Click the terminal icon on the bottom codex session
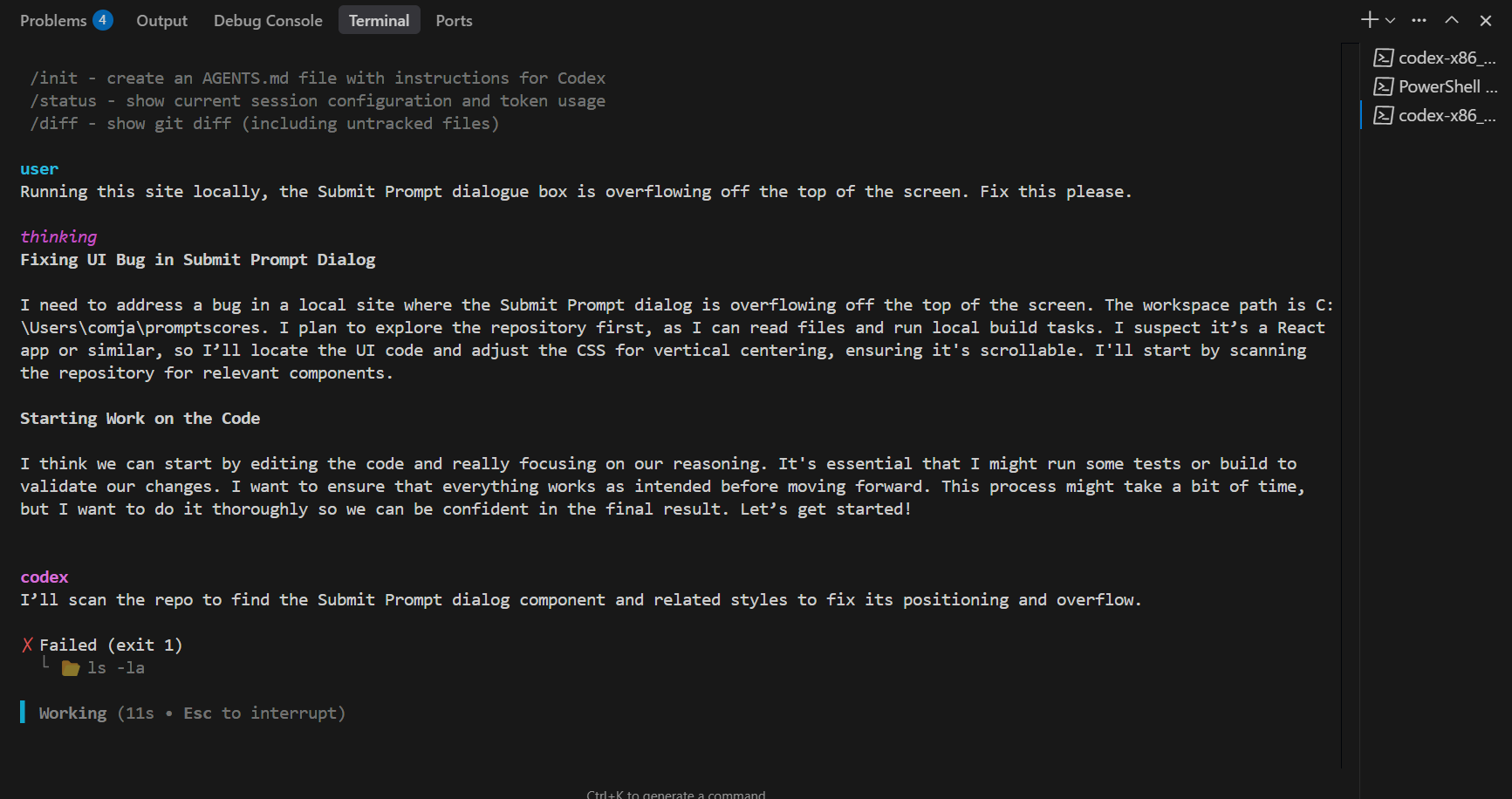 [x=1384, y=115]
